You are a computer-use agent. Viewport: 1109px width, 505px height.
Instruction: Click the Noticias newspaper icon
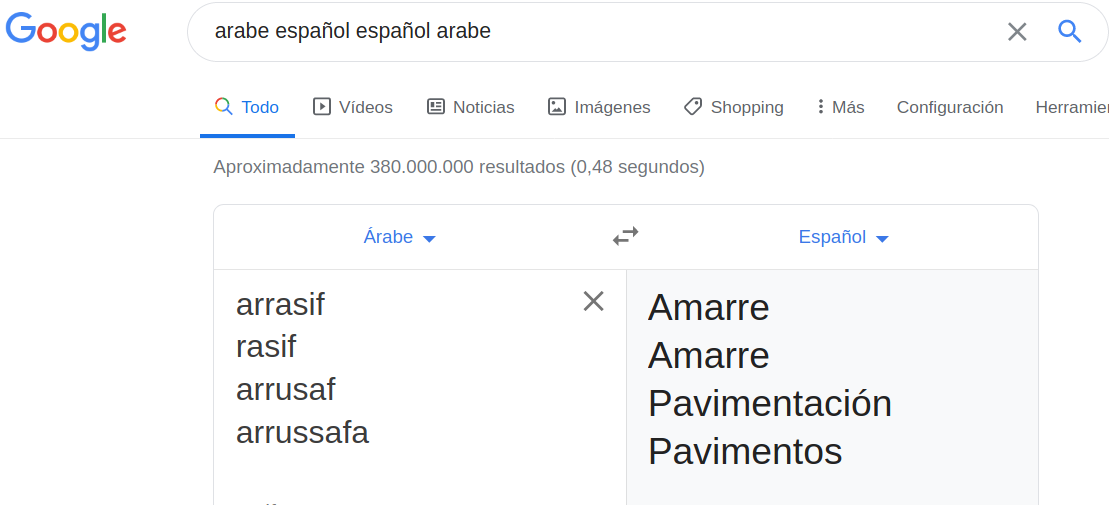click(x=436, y=107)
